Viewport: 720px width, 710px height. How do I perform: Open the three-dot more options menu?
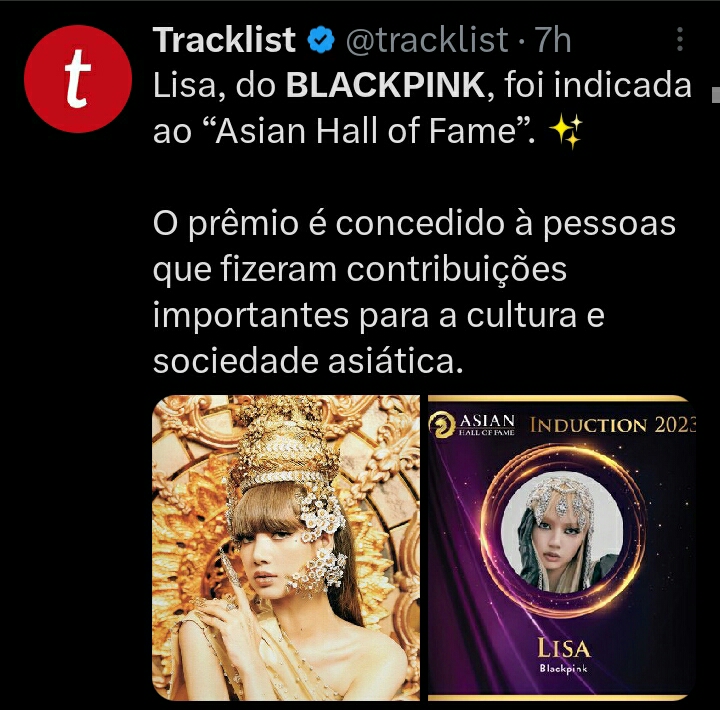pos(680,39)
